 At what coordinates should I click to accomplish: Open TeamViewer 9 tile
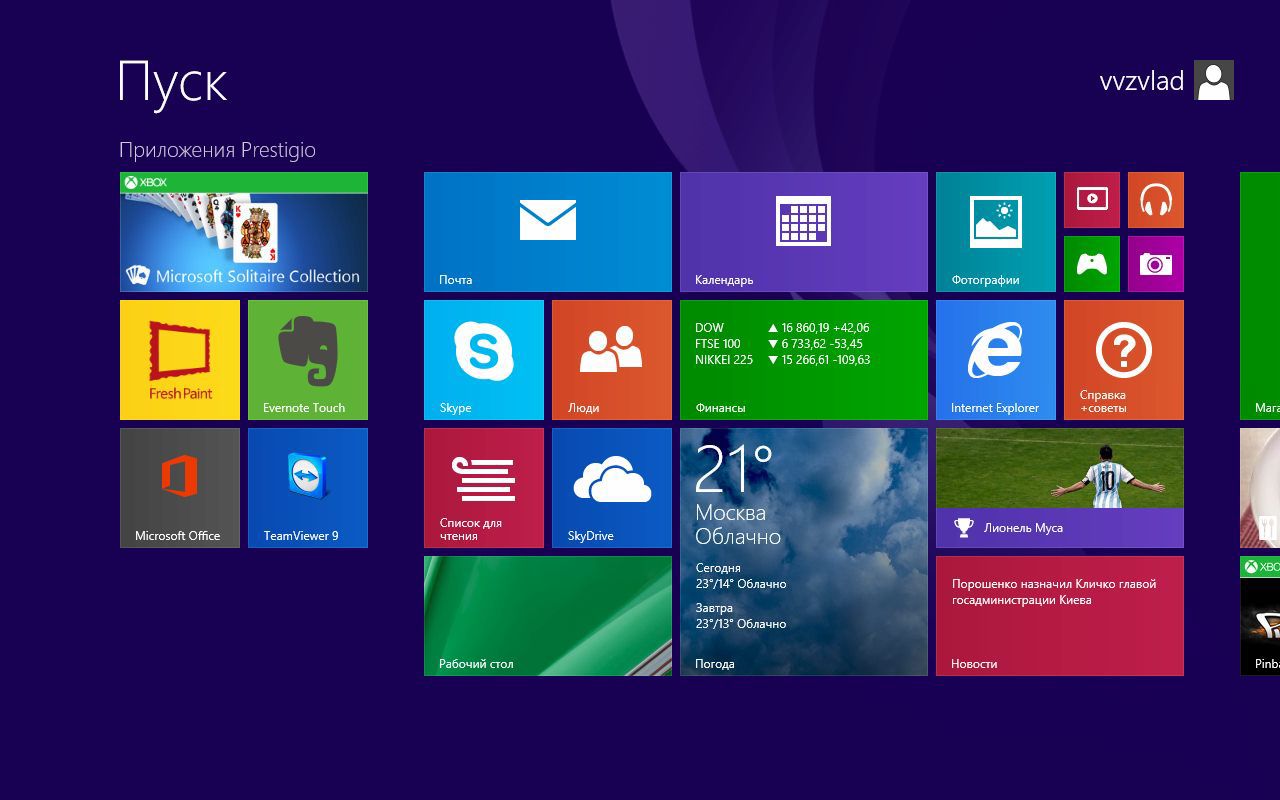click(308, 488)
